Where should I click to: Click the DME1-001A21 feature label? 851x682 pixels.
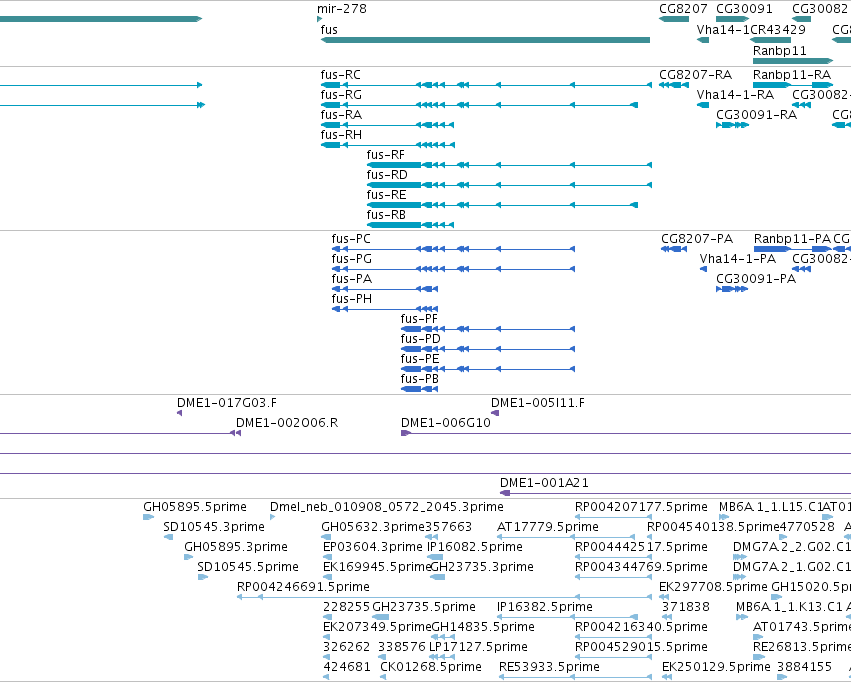pos(544,482)
